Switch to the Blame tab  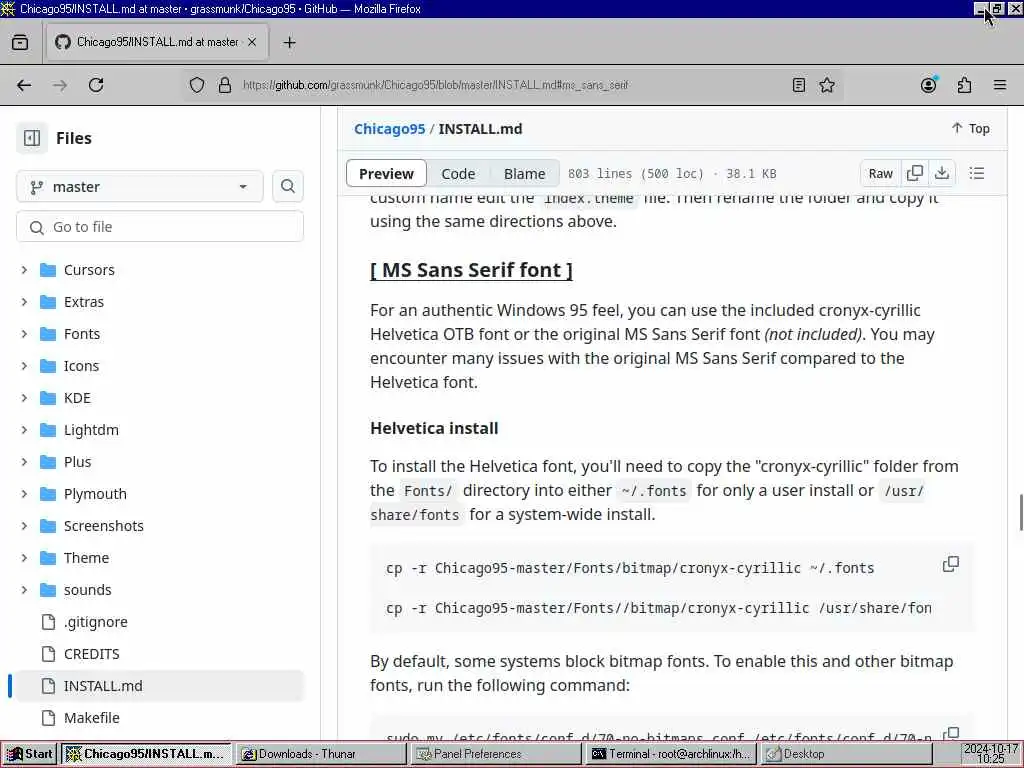(x=524, y=174)
